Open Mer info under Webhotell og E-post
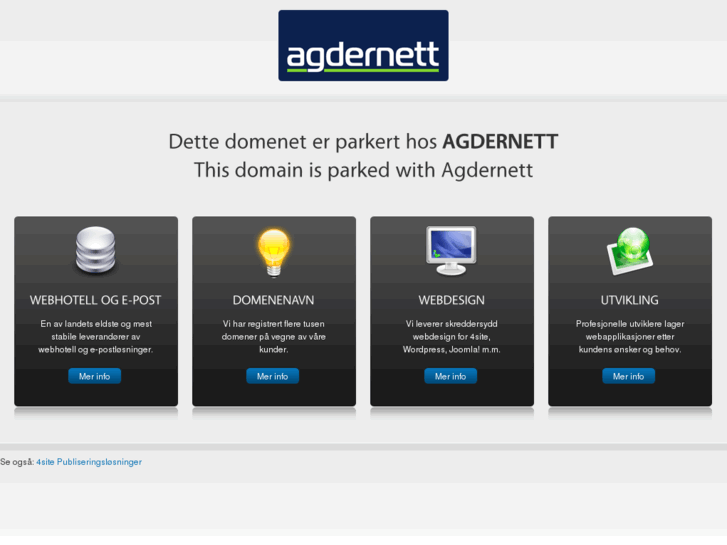Screen dimensions: 727x545 pyautogui.click(x=95, y=376)
